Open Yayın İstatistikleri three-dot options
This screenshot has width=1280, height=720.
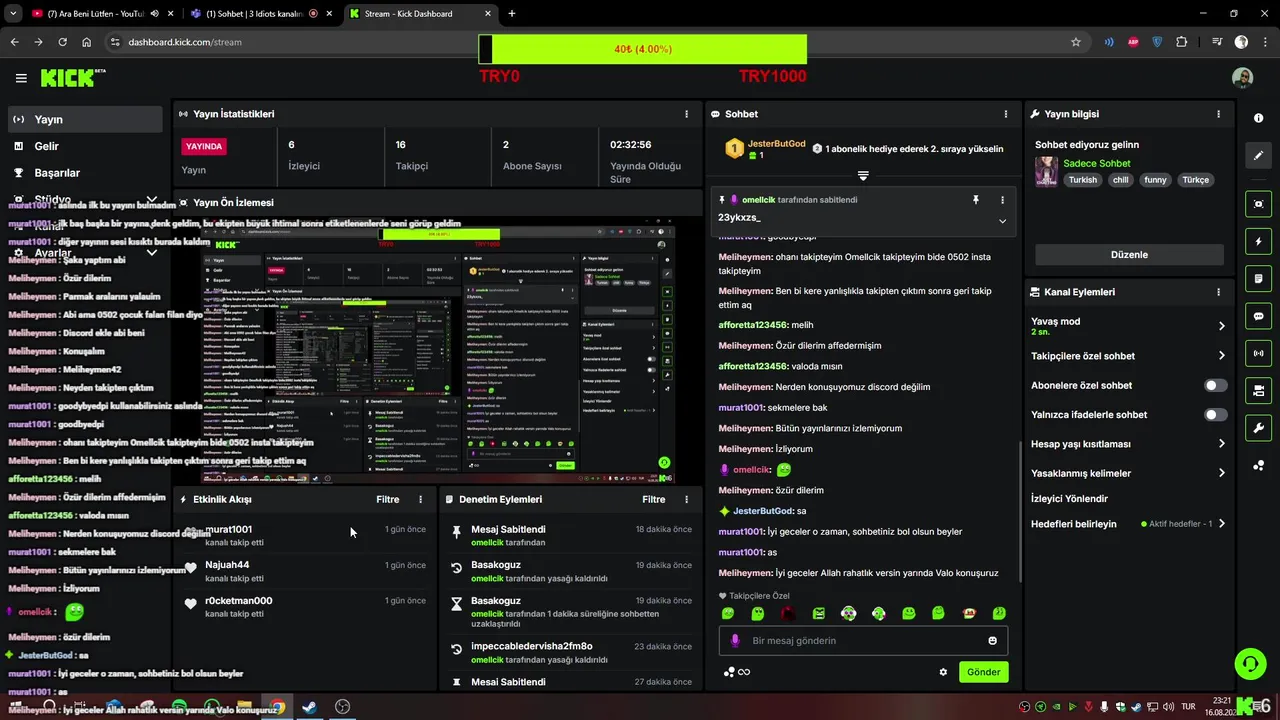coord(686,114)
